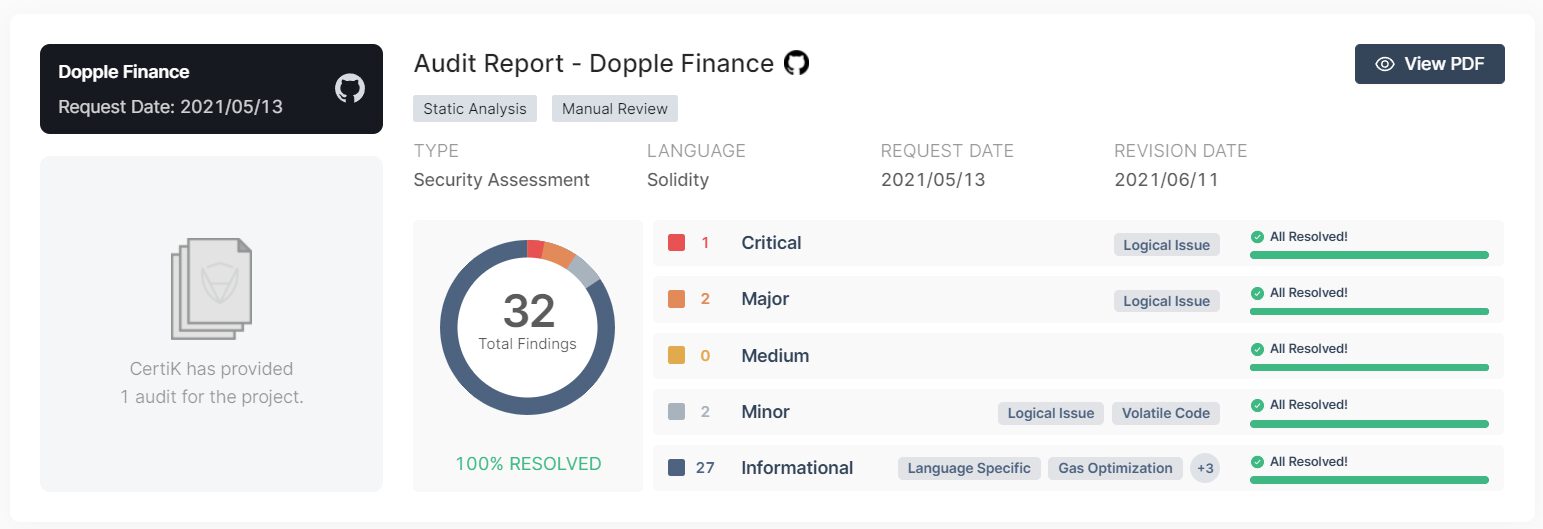The width and height of the screenshot is (1543, 529).
Task: Click green check icon in Critical row
Action: pos(1257,237)
